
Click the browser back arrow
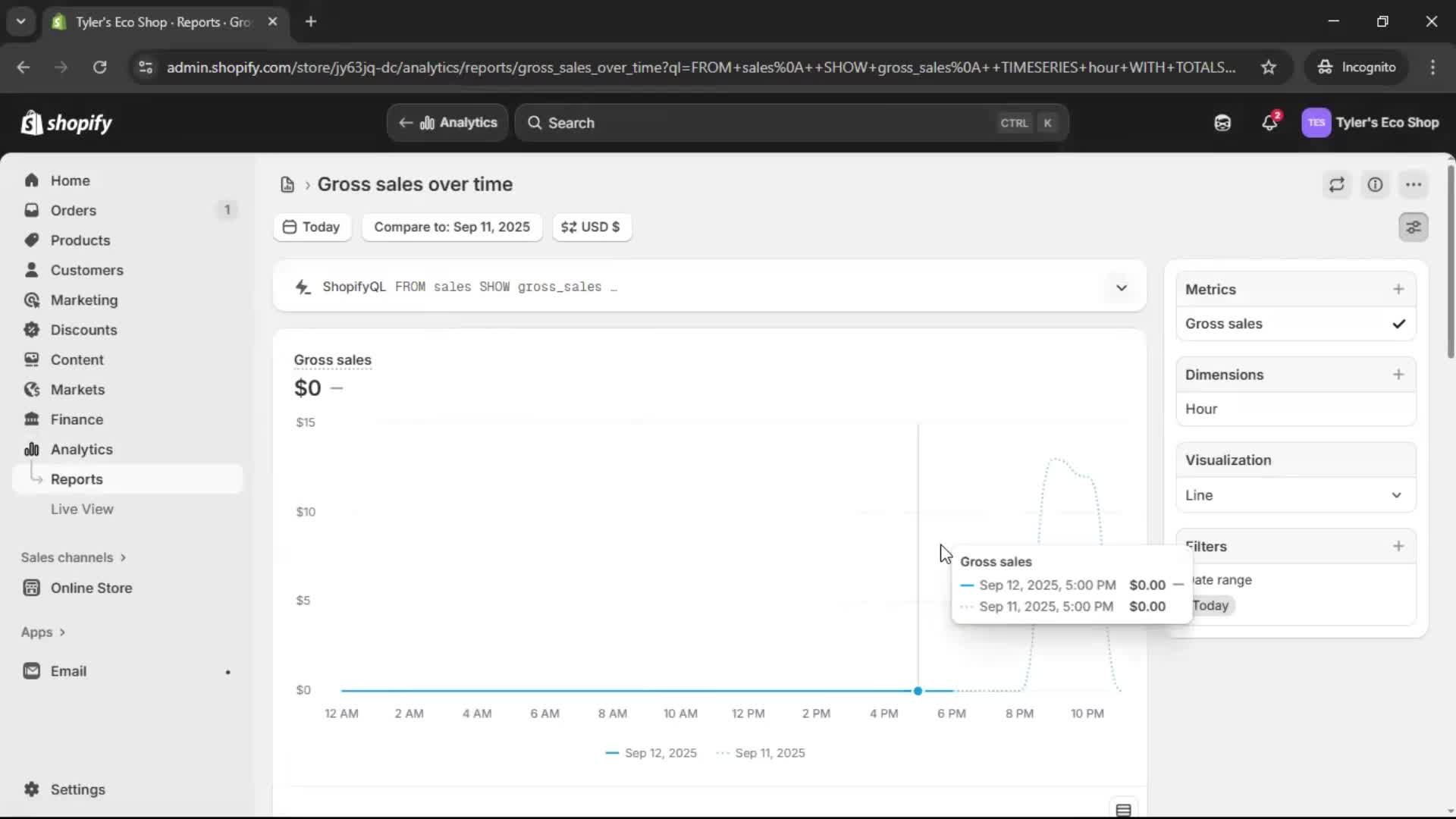click(24, 67)
